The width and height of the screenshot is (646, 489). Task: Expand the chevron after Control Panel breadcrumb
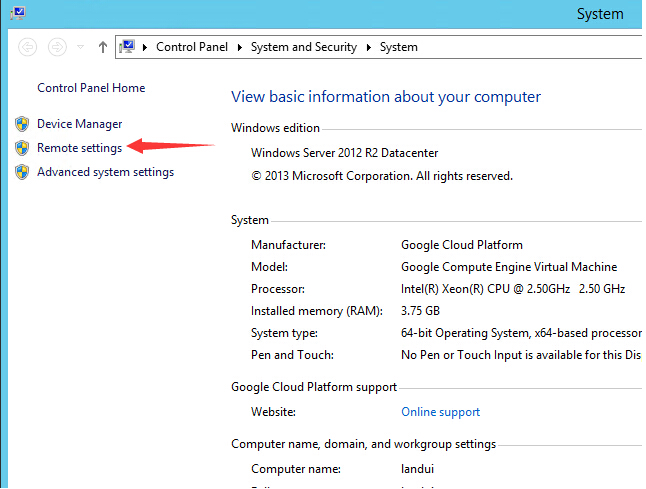239,47
